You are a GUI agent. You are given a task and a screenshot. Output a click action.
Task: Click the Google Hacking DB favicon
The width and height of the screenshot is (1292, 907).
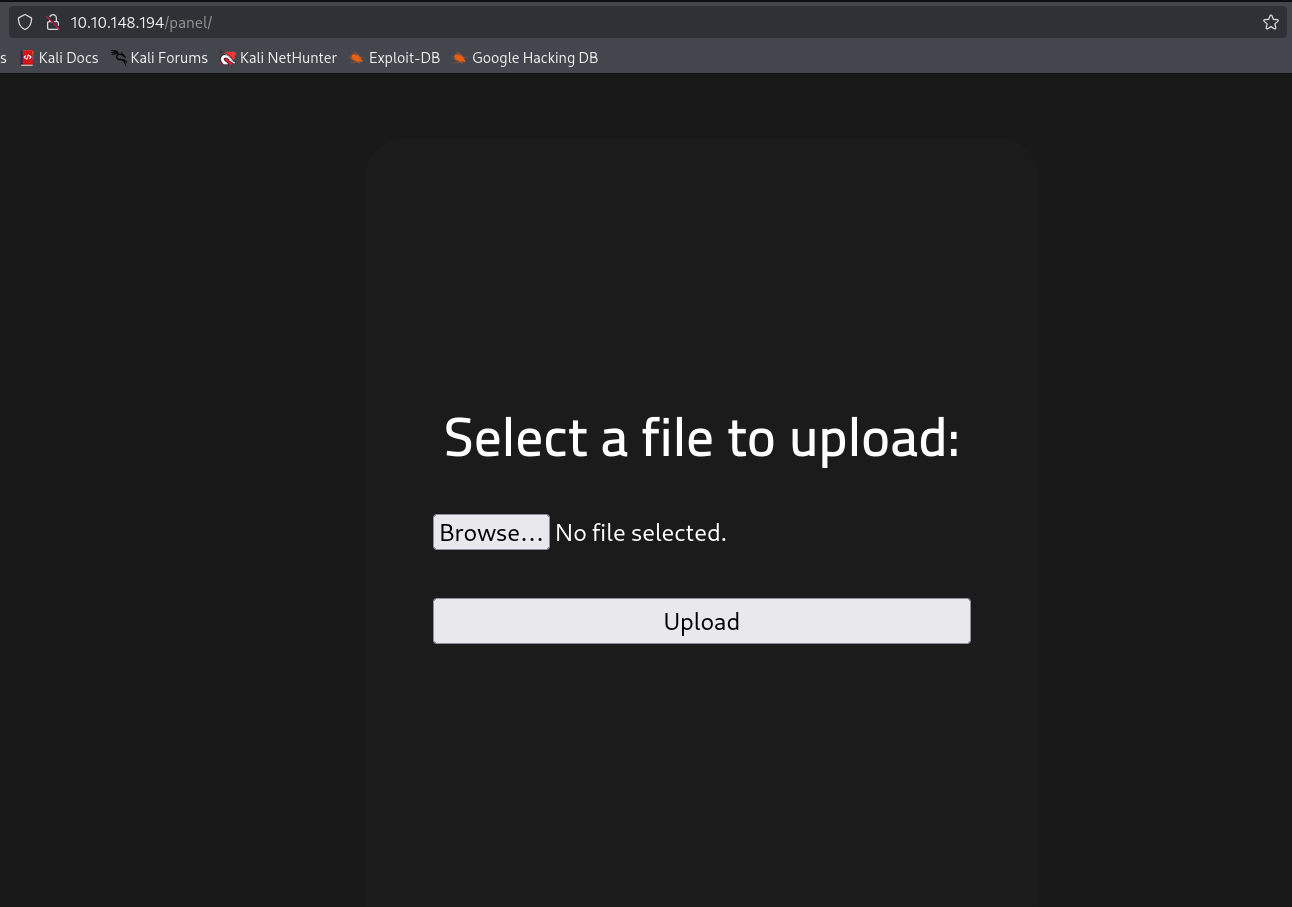pos(460,58)
